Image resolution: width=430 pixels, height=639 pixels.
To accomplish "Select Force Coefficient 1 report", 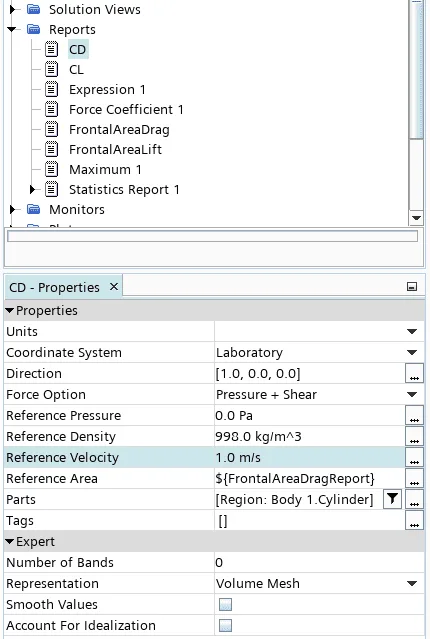I will pos(126,109).
